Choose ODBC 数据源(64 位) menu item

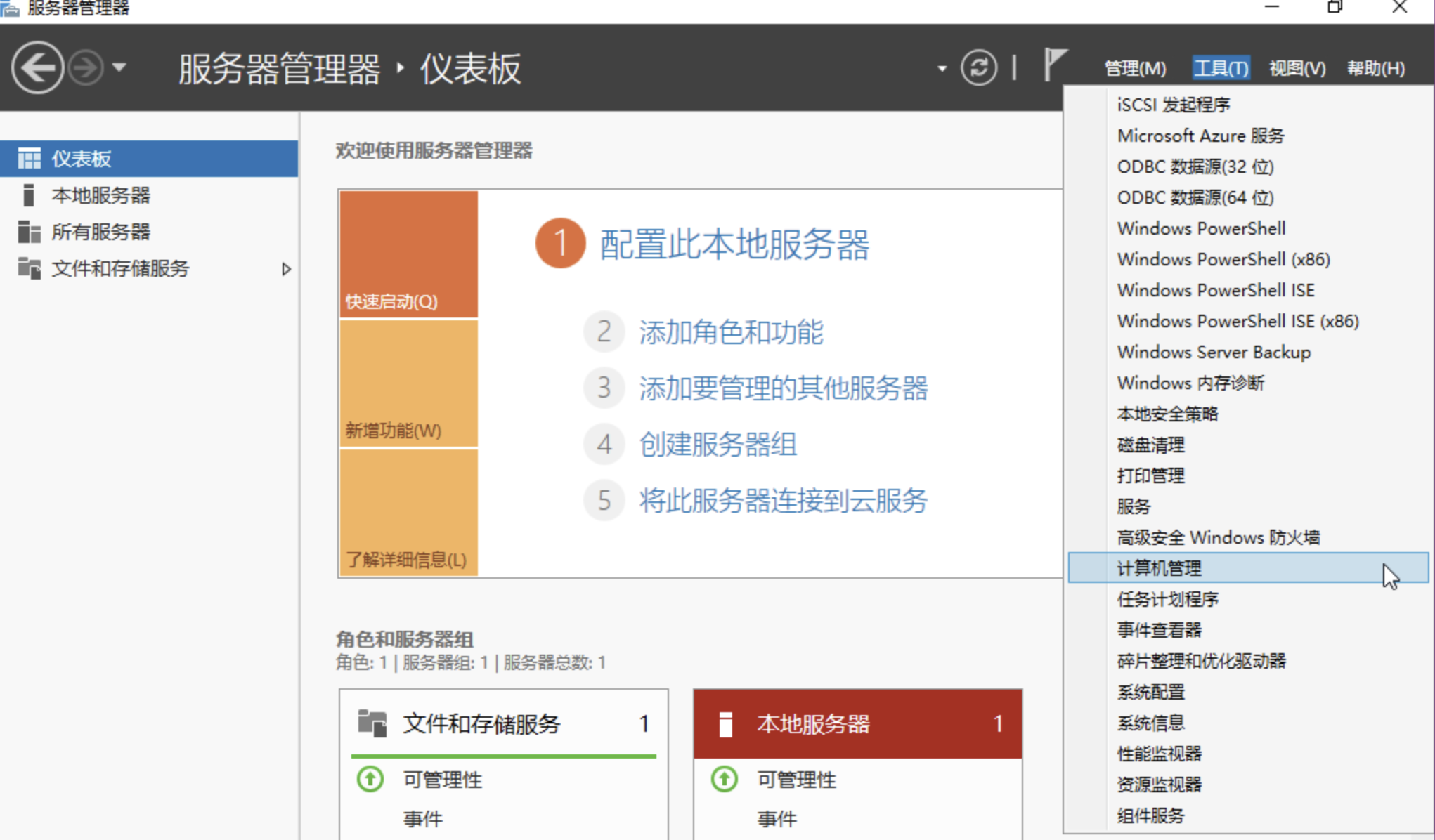[x=1248, y=197]
